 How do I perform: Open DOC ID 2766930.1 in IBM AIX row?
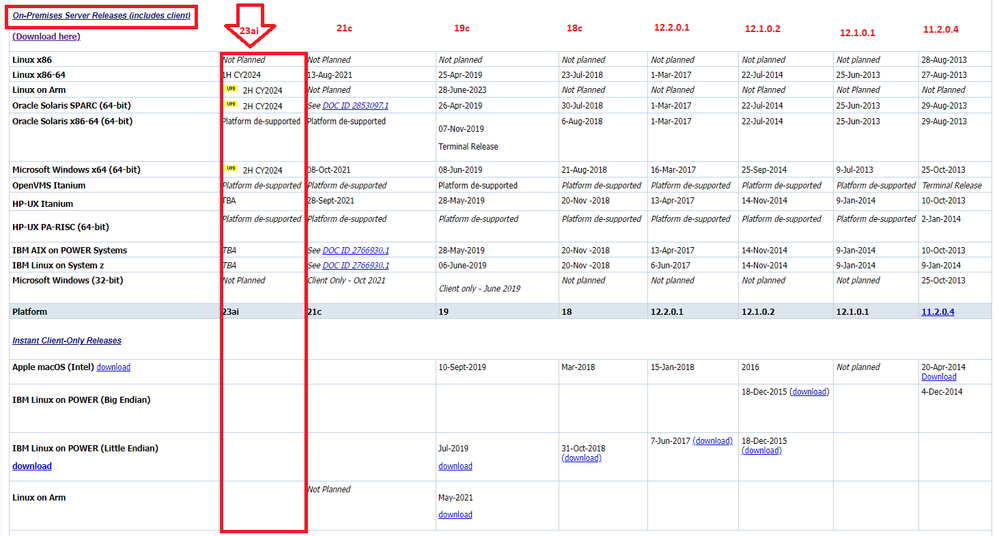coord(356,250)
